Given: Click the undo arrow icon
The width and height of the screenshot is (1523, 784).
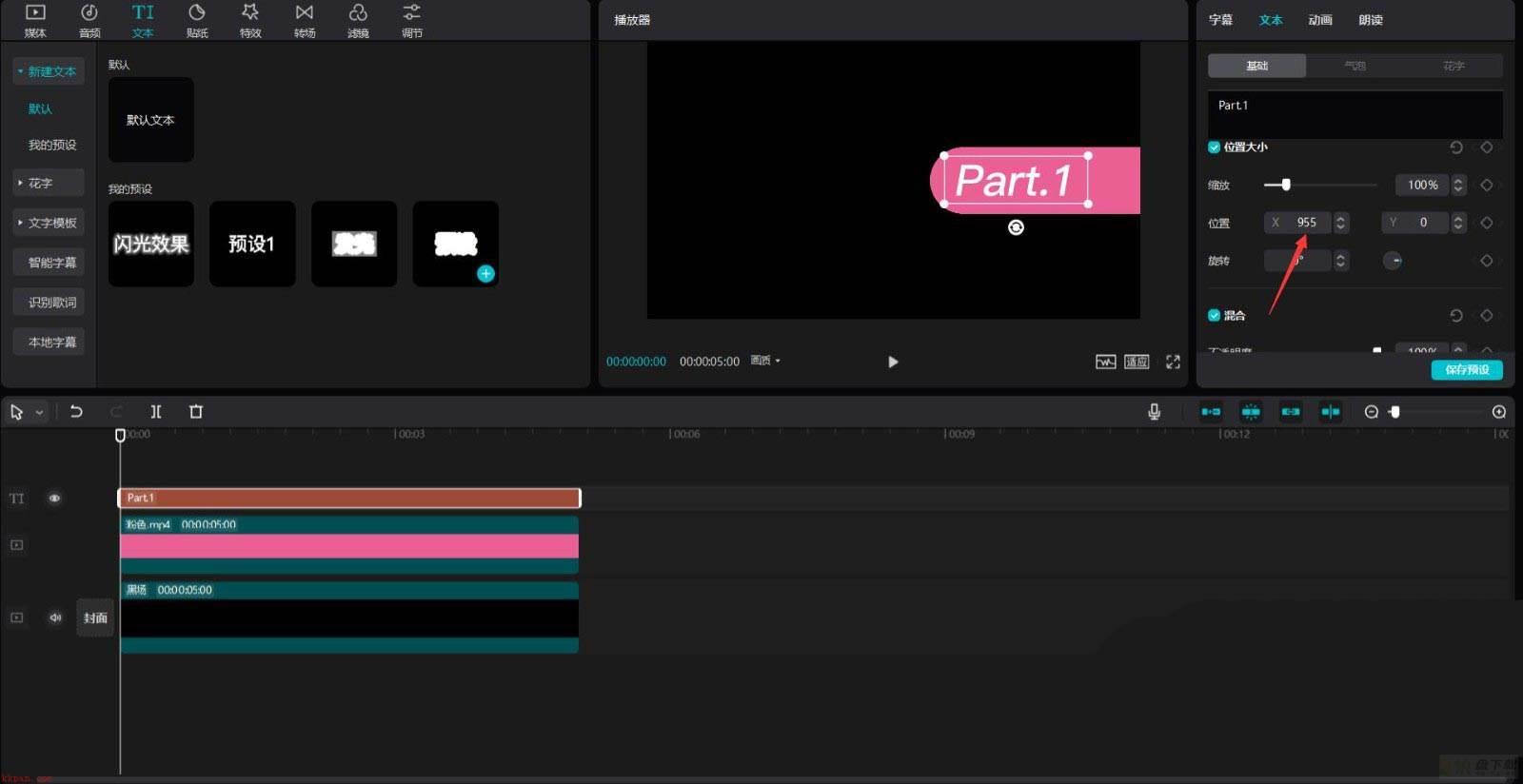Looking at the screenshot, I should click(x=76, y=412).
